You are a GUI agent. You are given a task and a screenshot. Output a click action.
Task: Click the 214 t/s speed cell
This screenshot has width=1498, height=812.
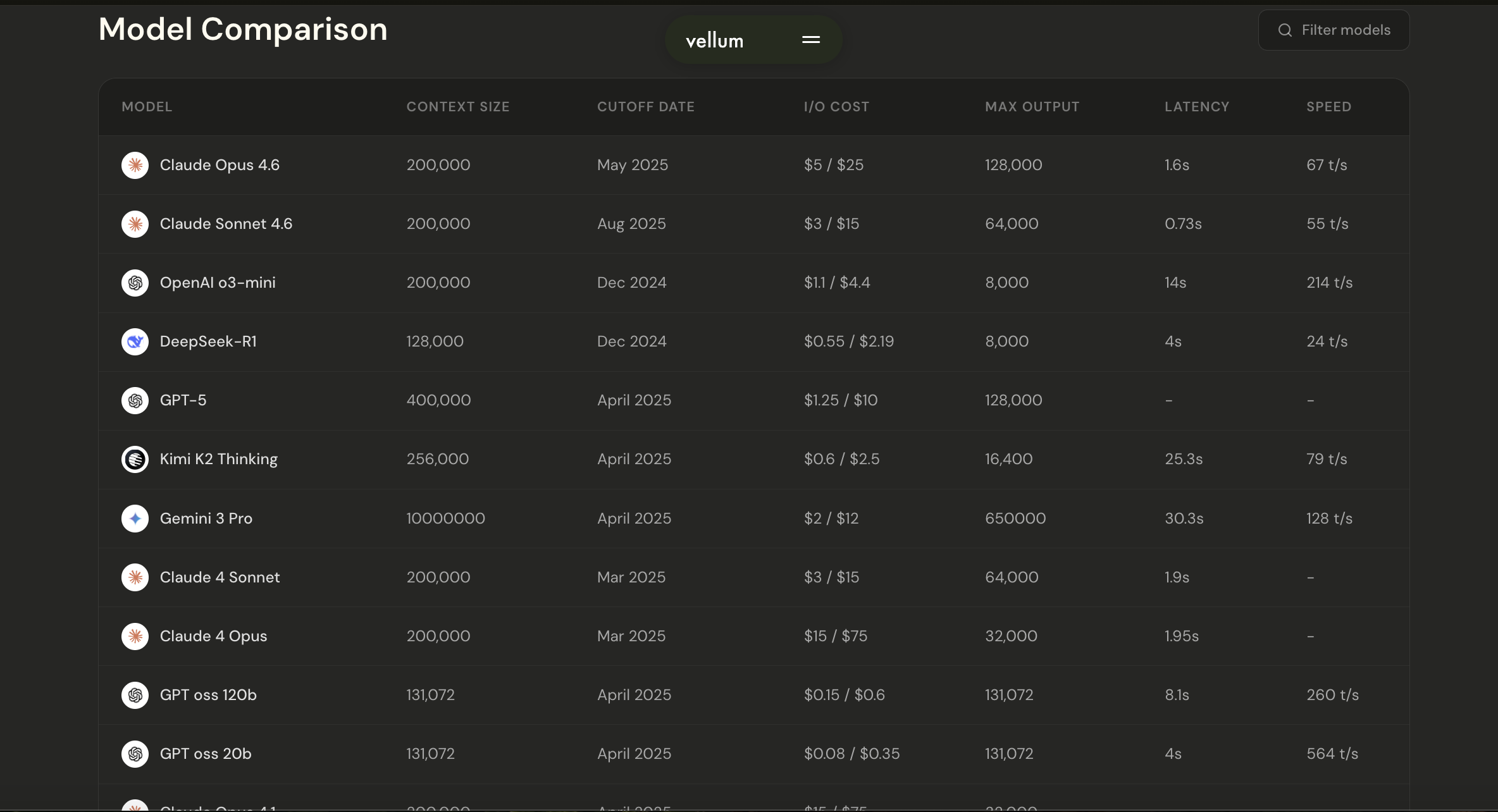(1330, 283)
